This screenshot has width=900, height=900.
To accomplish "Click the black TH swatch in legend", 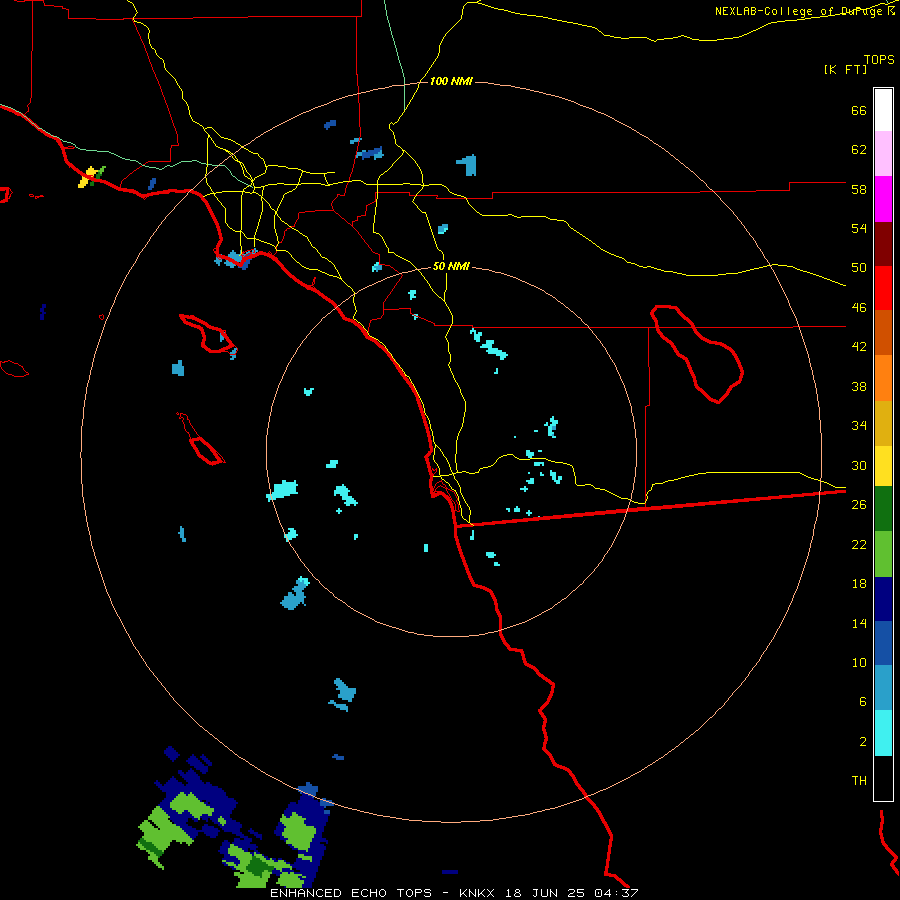I will click(883, 778).
